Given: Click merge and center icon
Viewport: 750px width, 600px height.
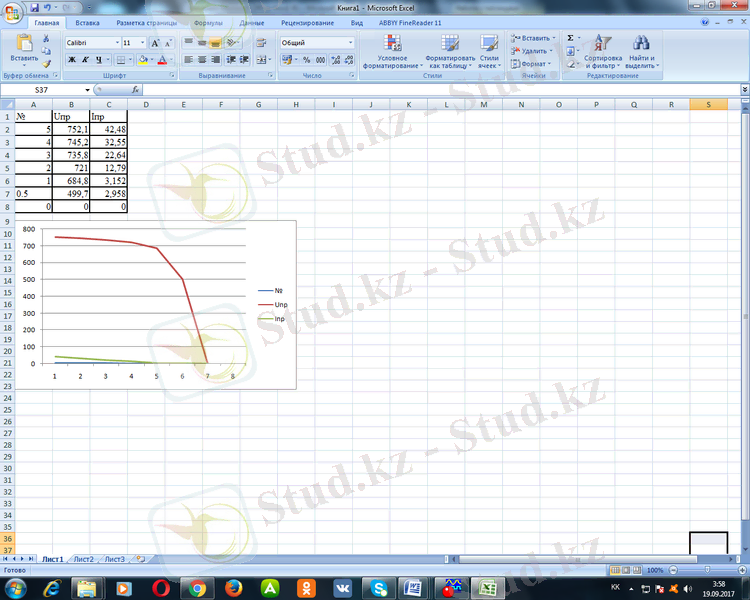Looking at the screenshot, I should pyautogui.click(x=262, y=60).
